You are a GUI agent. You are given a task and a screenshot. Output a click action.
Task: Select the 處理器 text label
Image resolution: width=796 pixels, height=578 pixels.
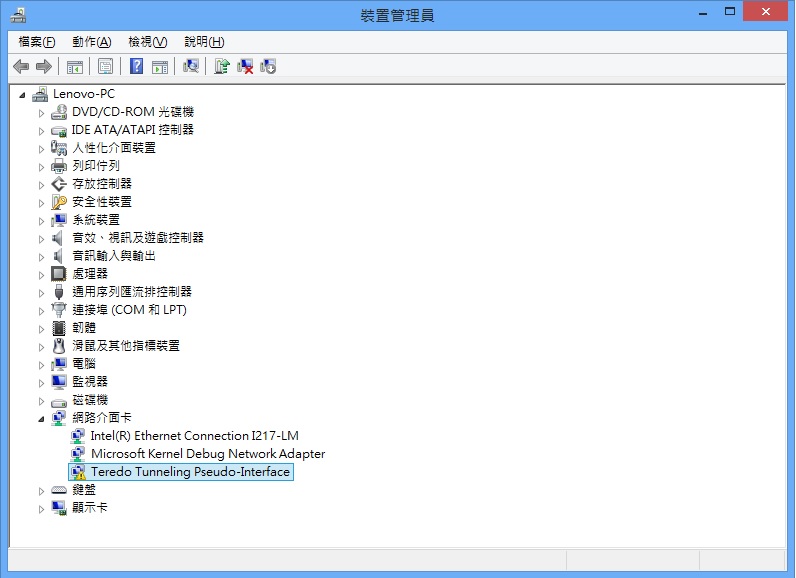point(90,274)
